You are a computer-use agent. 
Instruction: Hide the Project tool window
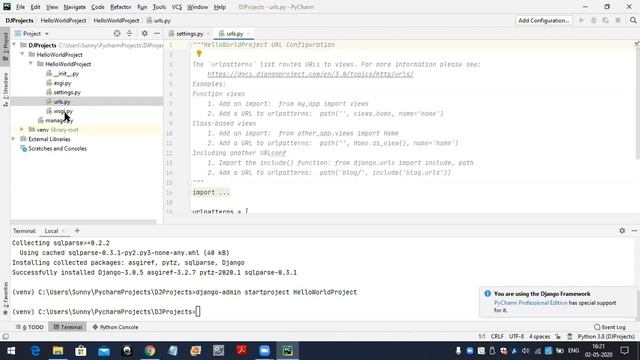tap(157, 33)
